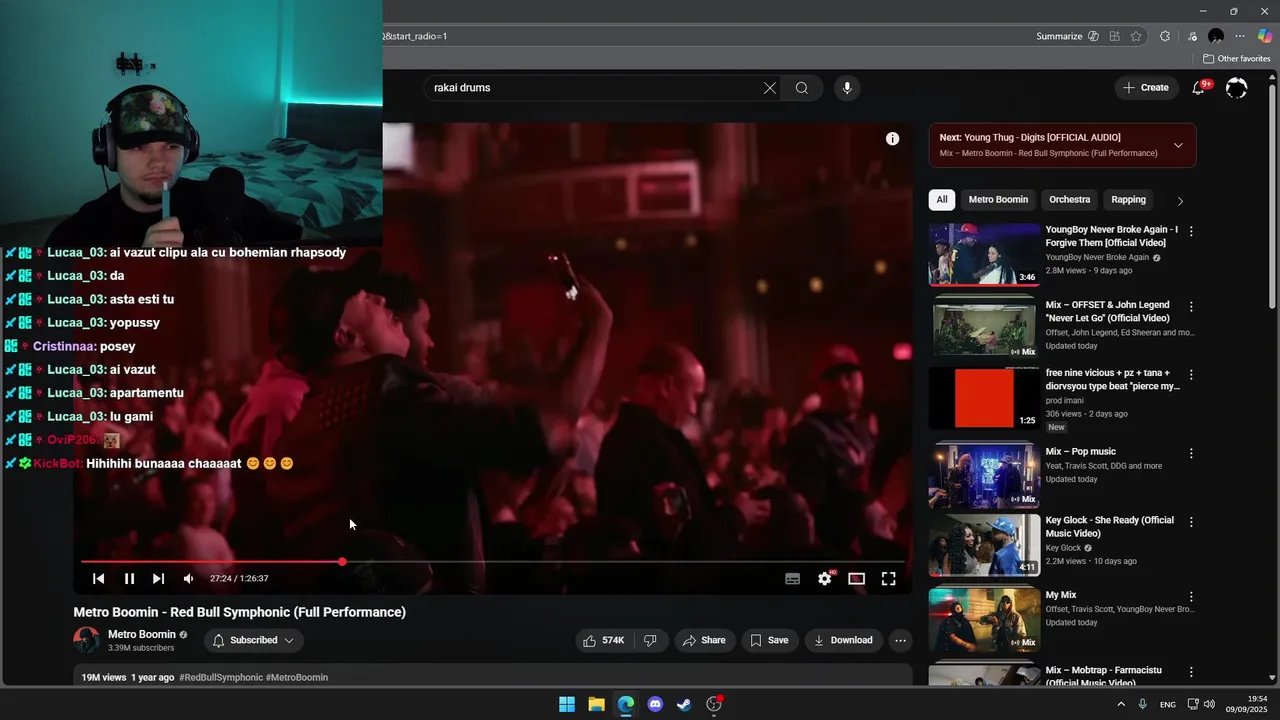This screenshot has height=720, width=1280.
Task: Open options for Mix – Mobtrap Farmacistu
Action: [x=1190, y=672]
